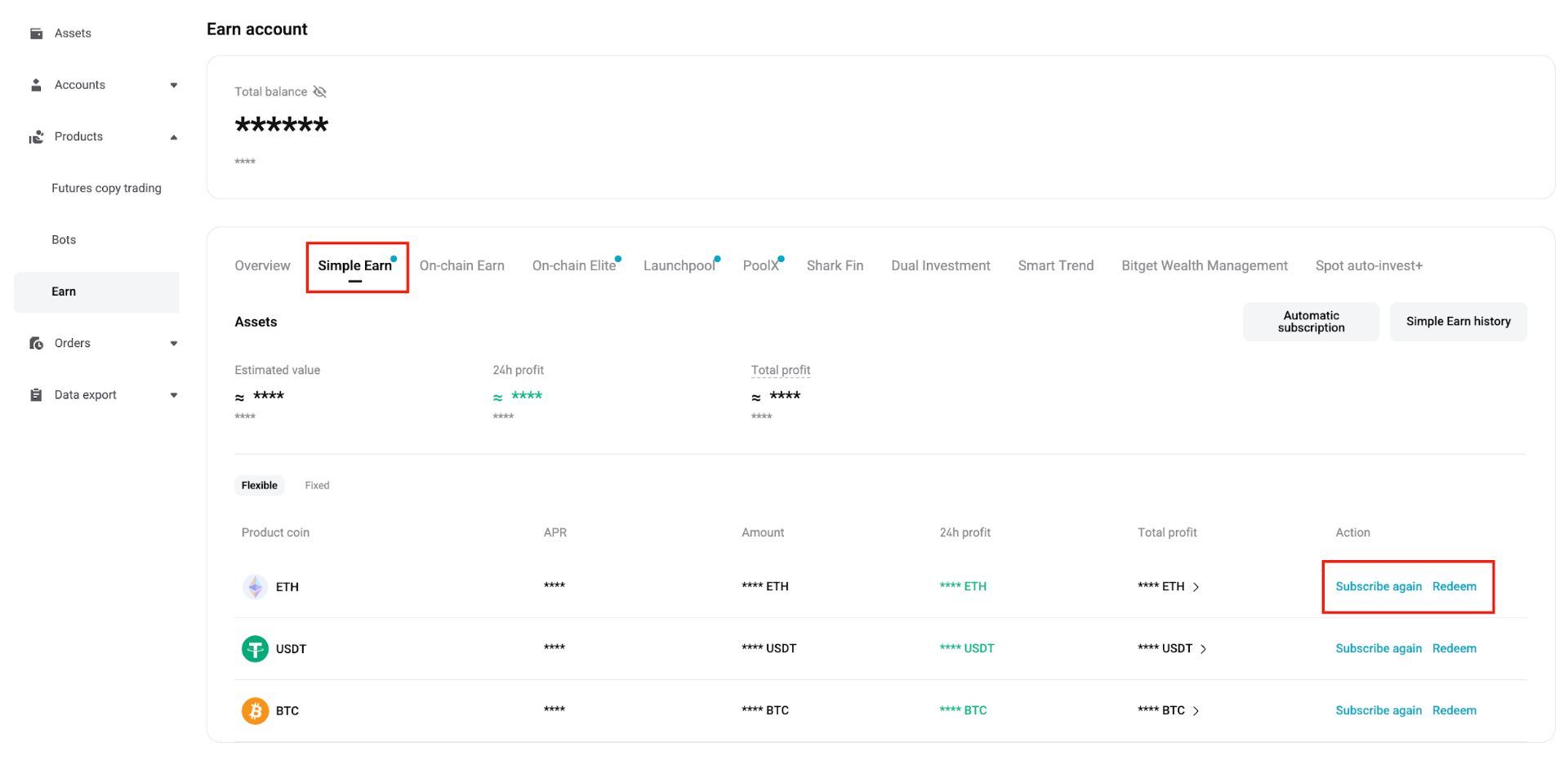Open Bitget Wealth Management tab
Image resolution: width=1568 pixels, height=761 pixels.
(x=1205, y=265)
